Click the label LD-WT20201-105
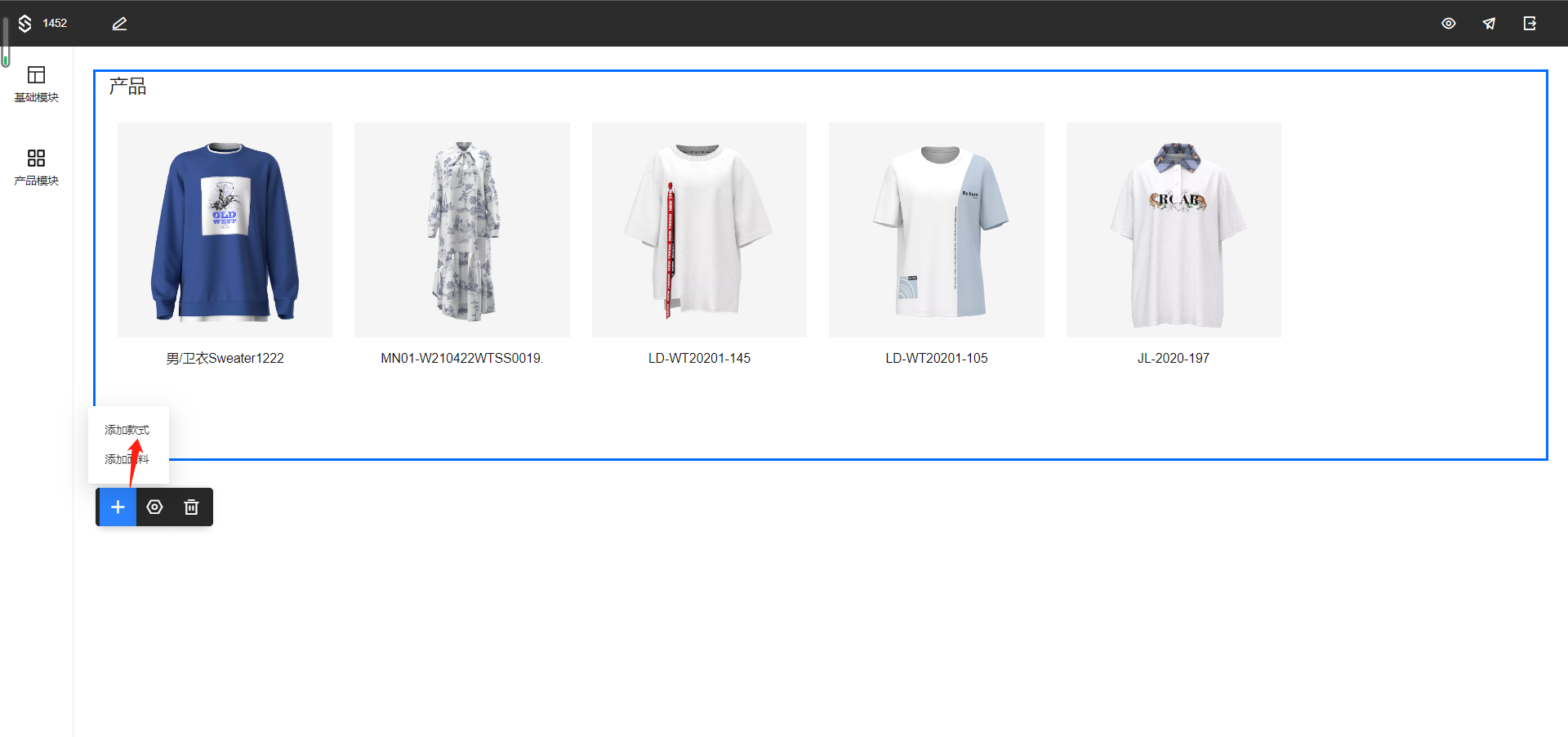Screen dimensions: 1568x737 pyautogui.click(x=937, y=358)
